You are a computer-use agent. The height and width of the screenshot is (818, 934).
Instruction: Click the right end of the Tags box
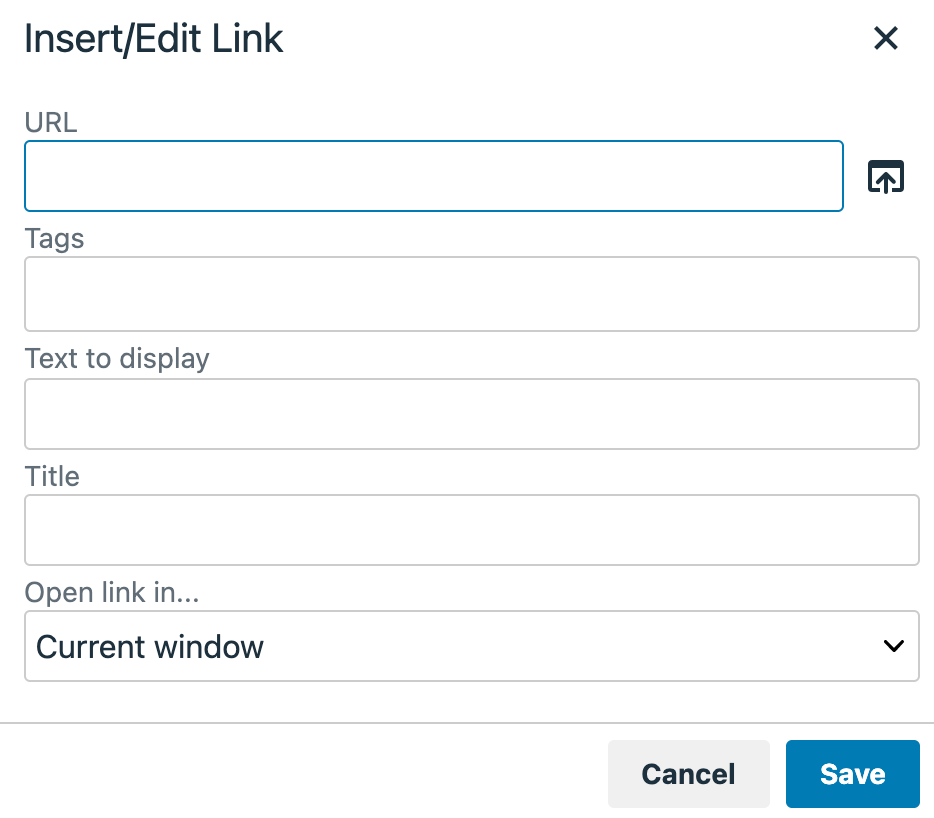pos(895,294)
